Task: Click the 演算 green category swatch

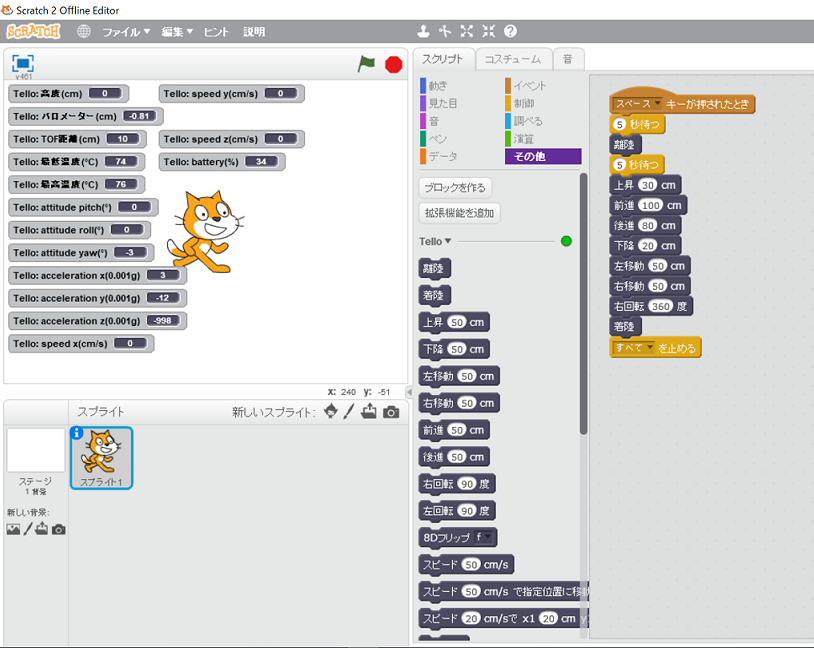Action: (x=508, y=139)
